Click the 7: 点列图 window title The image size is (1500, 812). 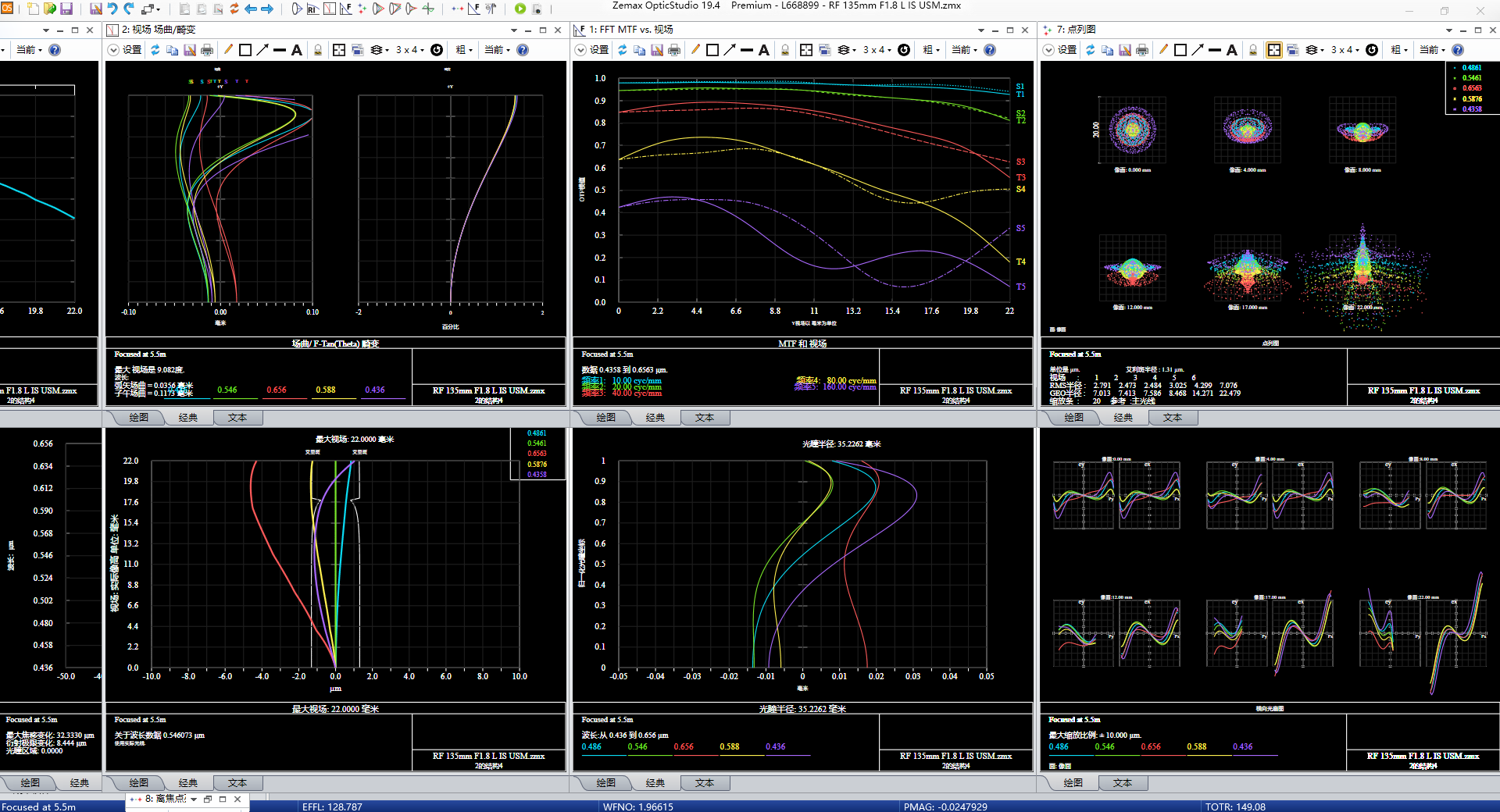pos(1076,30)
